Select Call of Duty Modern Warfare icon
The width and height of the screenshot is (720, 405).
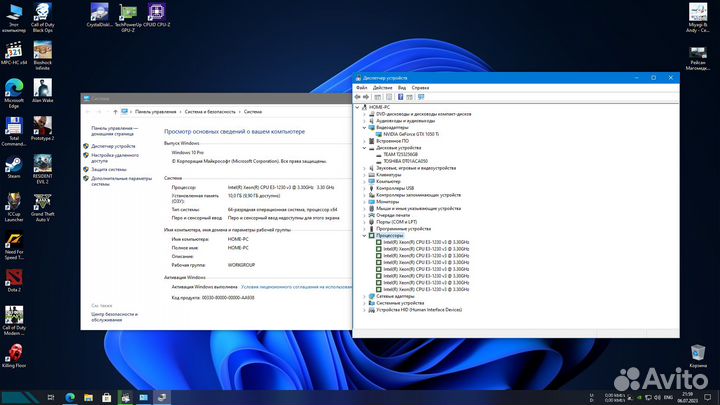pyautogui.click(x=14, y=321)
